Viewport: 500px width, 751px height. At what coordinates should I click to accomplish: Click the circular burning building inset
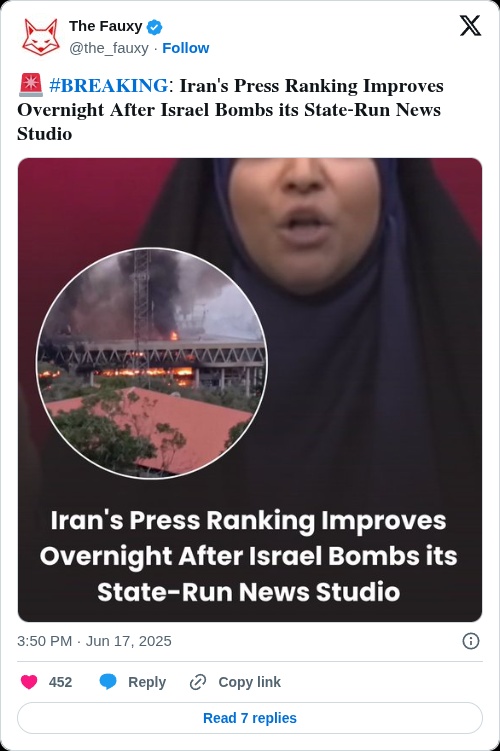point(152,363)
